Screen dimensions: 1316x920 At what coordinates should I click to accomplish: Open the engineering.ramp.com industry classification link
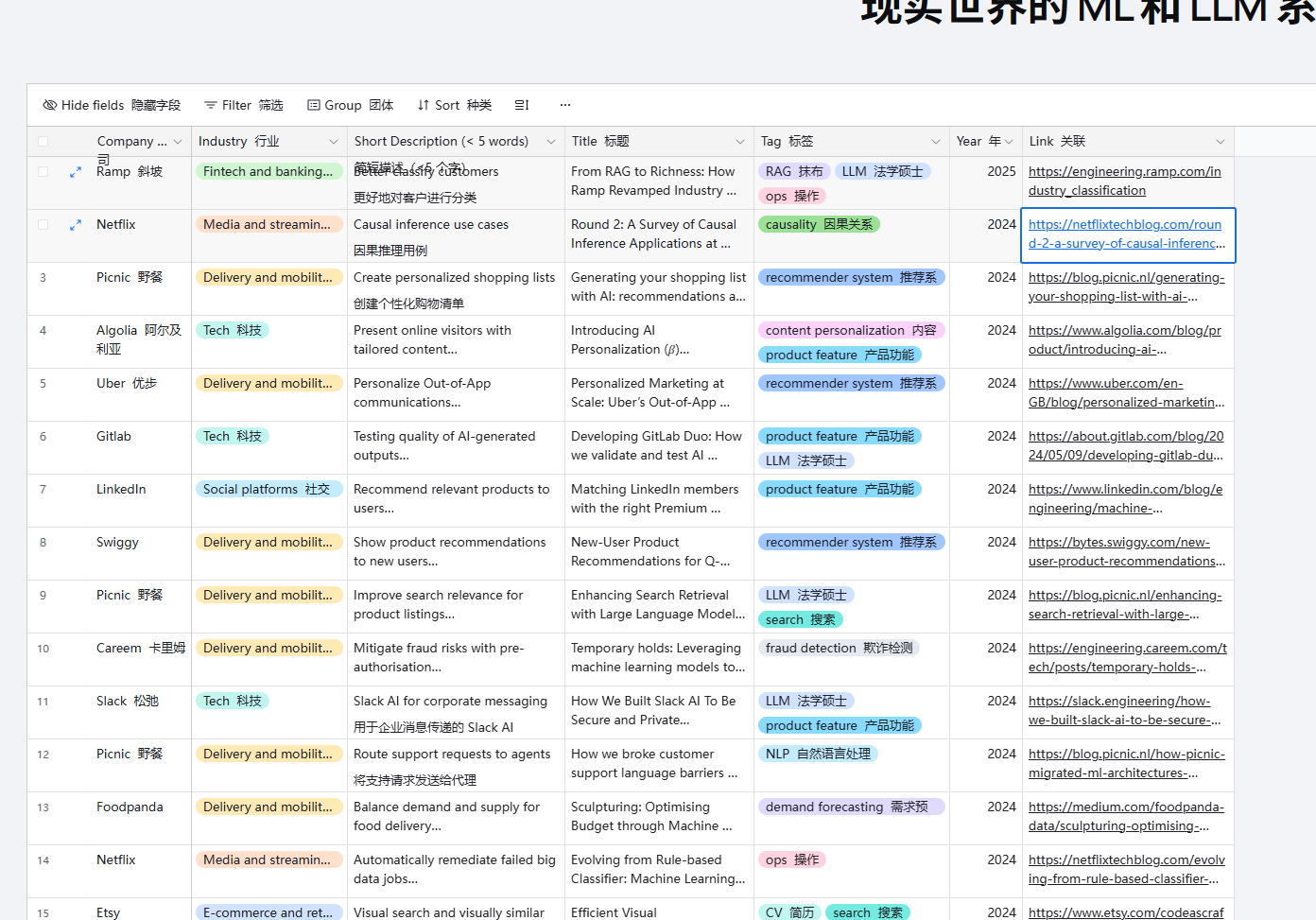click(1125, 181)
